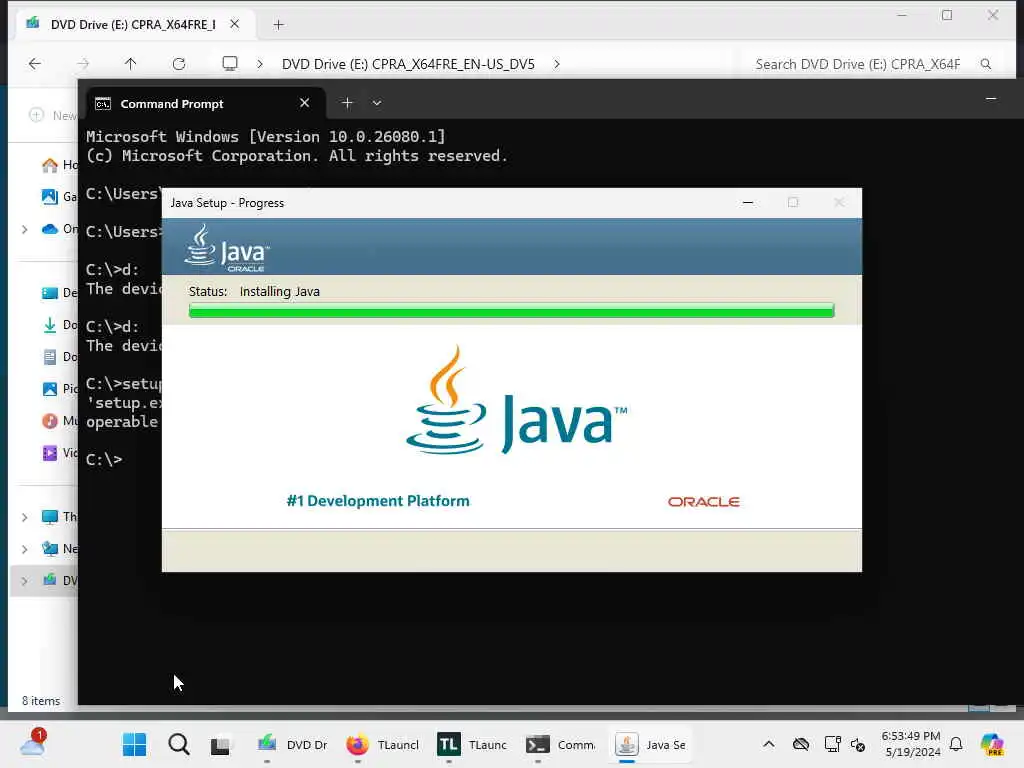Screen dimensions: 1024x768
Task: Click the Search DVD Drive input field
Action: tap(857, 64)
